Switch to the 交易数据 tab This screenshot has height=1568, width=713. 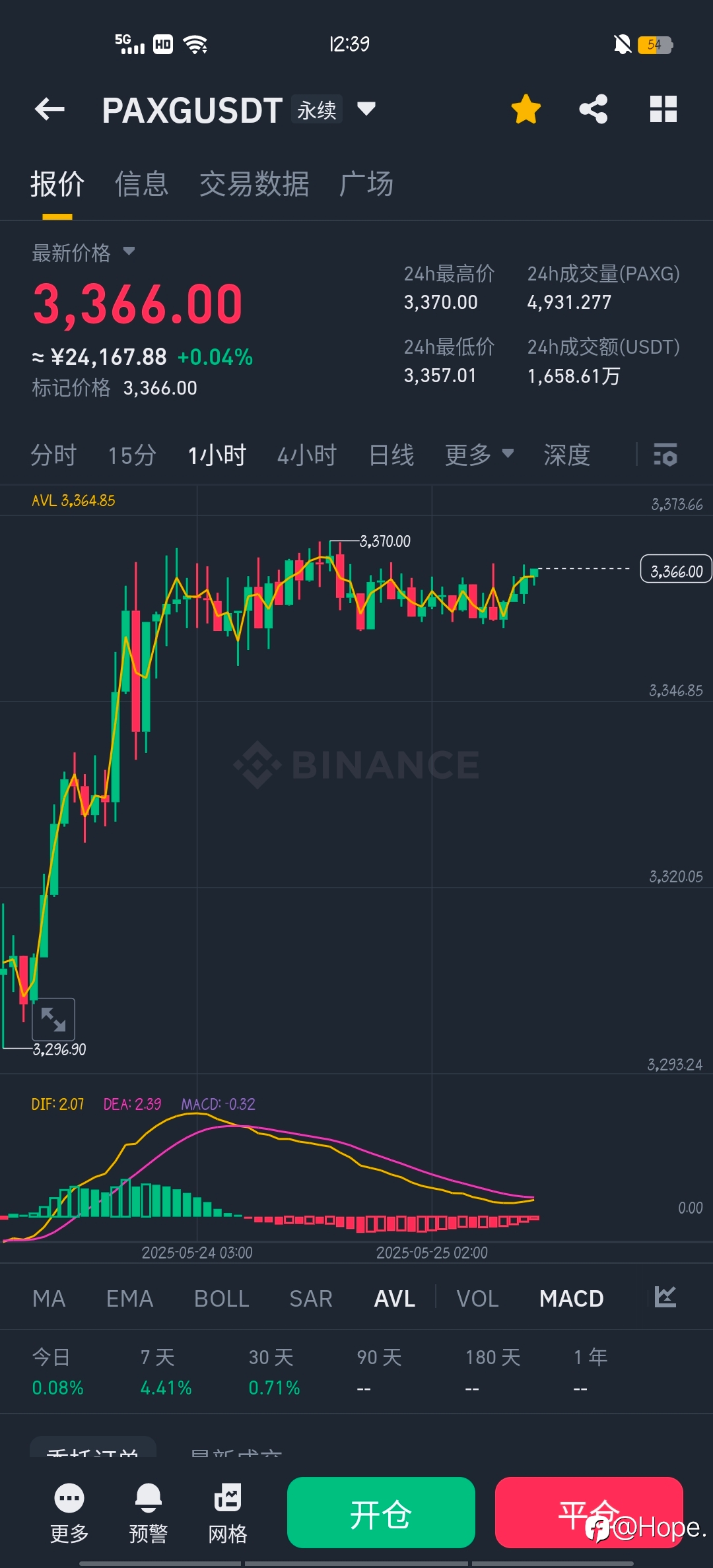tap(254, 184)
